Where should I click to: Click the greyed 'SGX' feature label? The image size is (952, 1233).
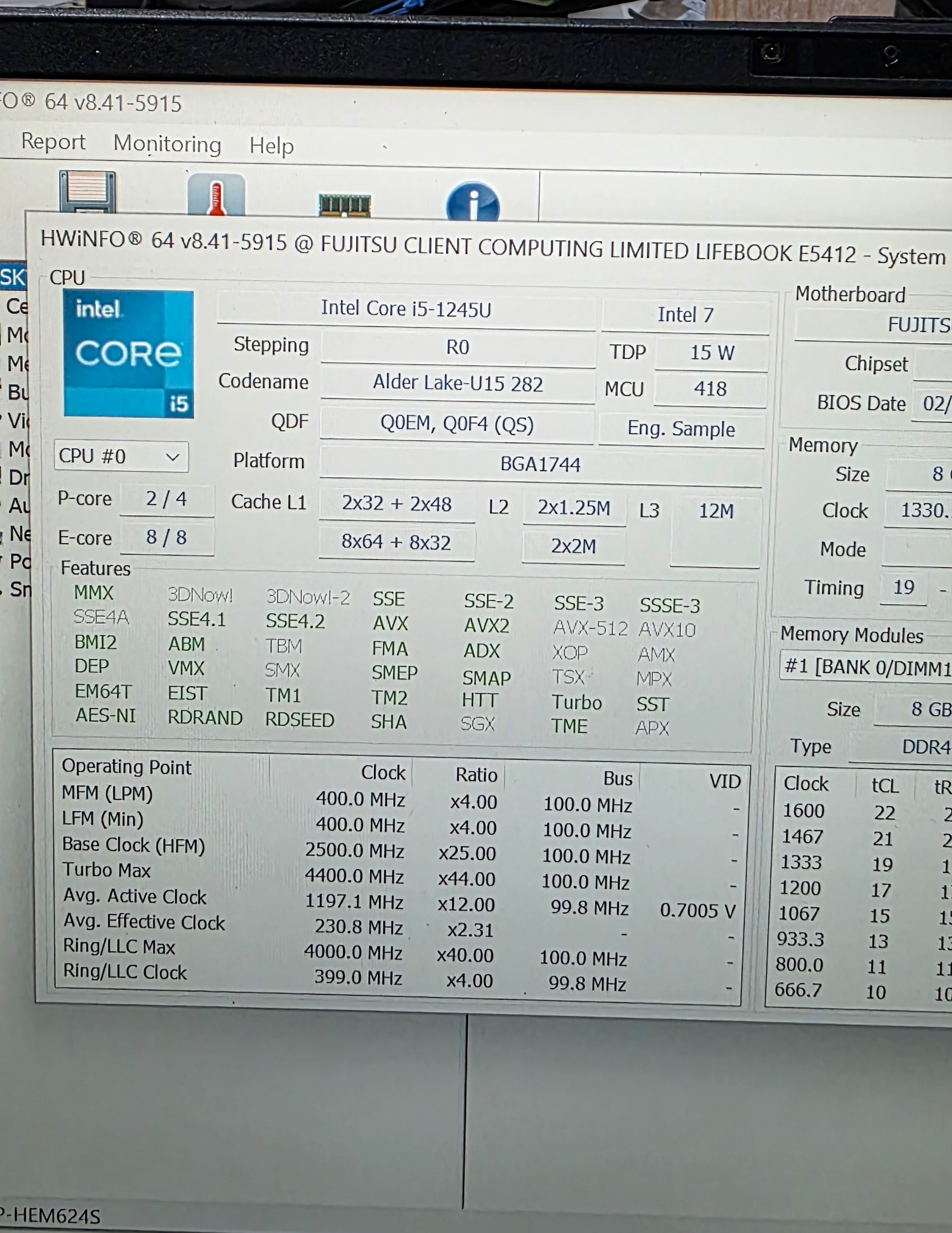pos(478,724)
